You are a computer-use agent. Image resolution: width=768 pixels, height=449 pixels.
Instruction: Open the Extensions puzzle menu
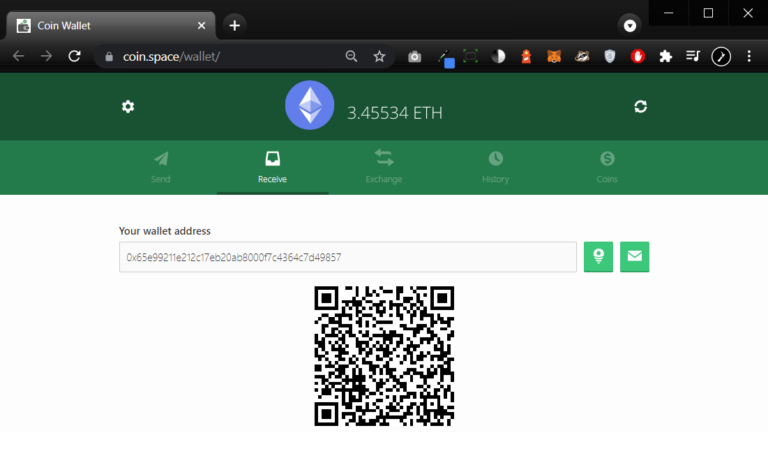point(666,56)
